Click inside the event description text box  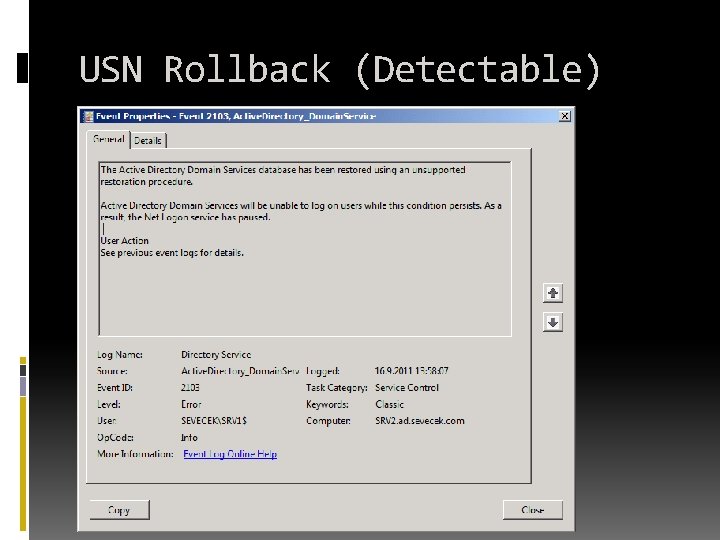tap(305, 249)
